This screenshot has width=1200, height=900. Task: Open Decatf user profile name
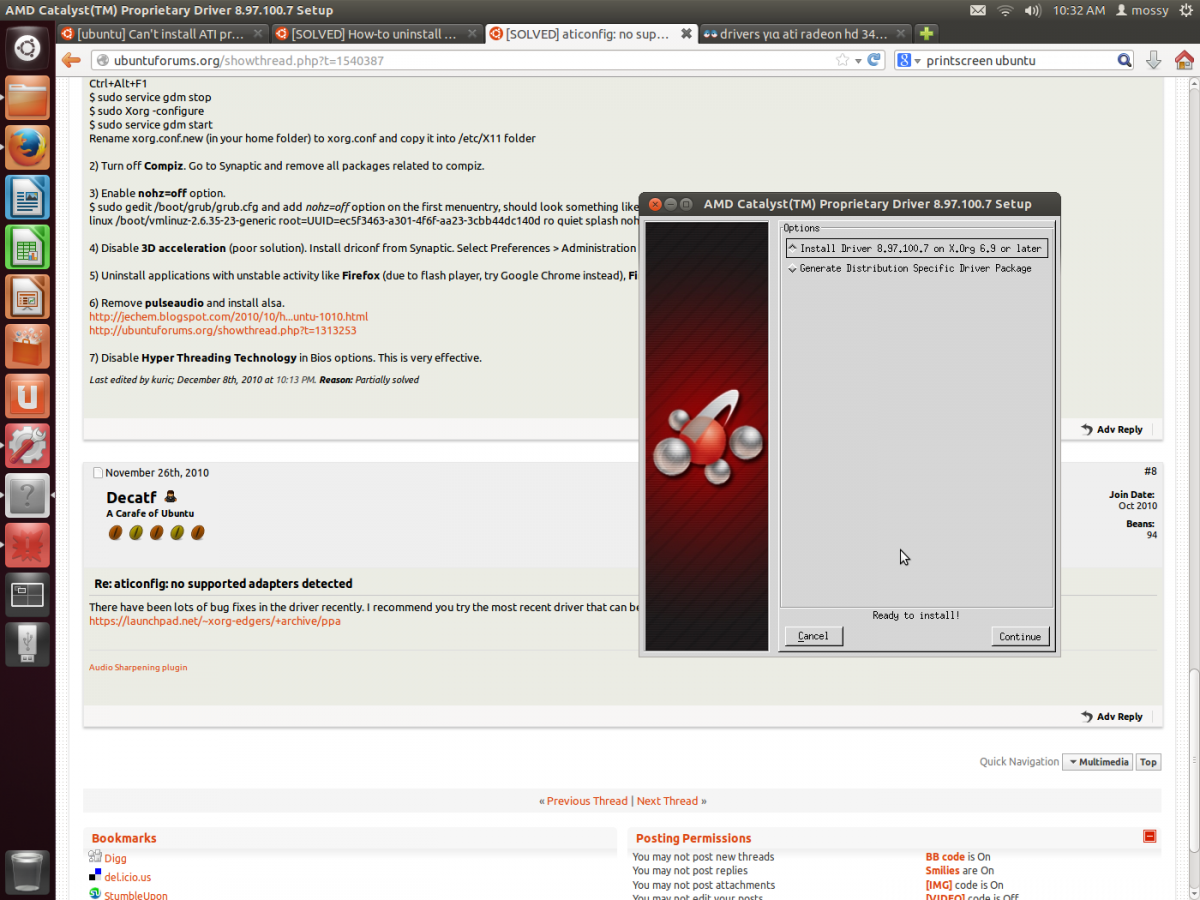tap(131, 498)
